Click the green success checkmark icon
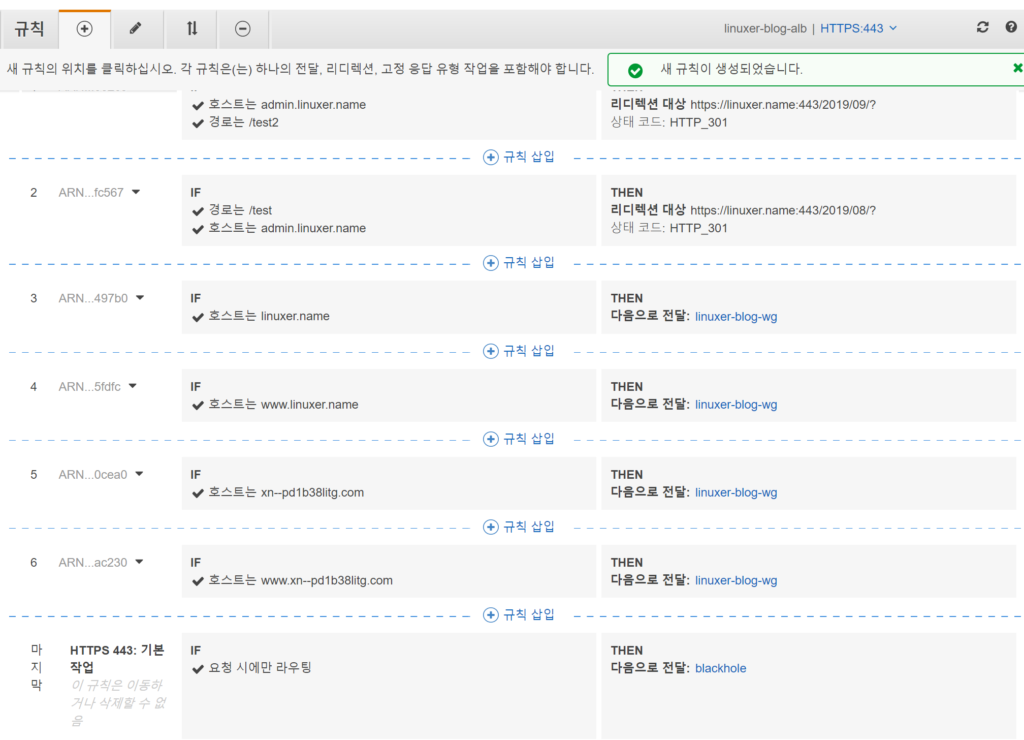1024x740 pixels. point(635,70)
